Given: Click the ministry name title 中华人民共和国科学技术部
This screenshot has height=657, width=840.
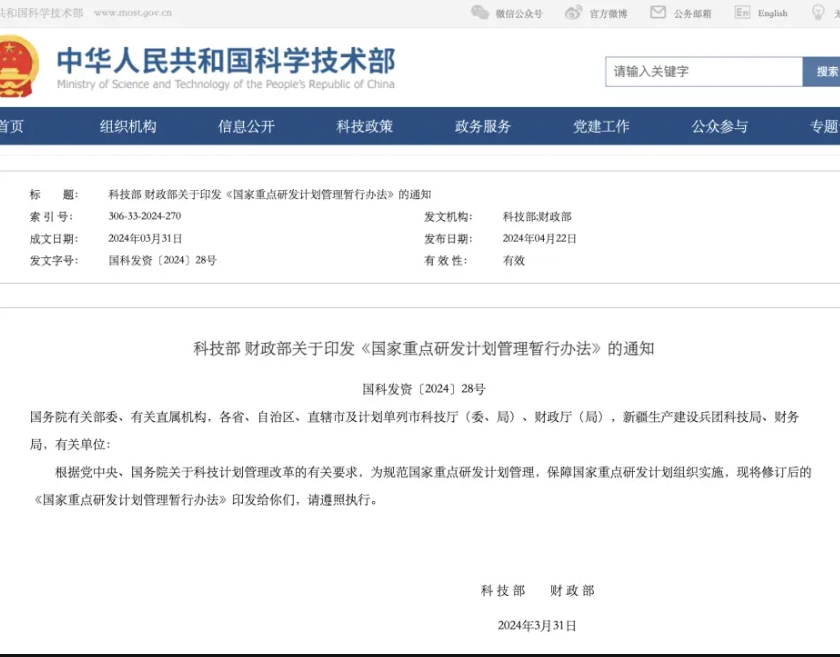Looking at the screenshot, I should pyautogui.click(x=225, y=59).
